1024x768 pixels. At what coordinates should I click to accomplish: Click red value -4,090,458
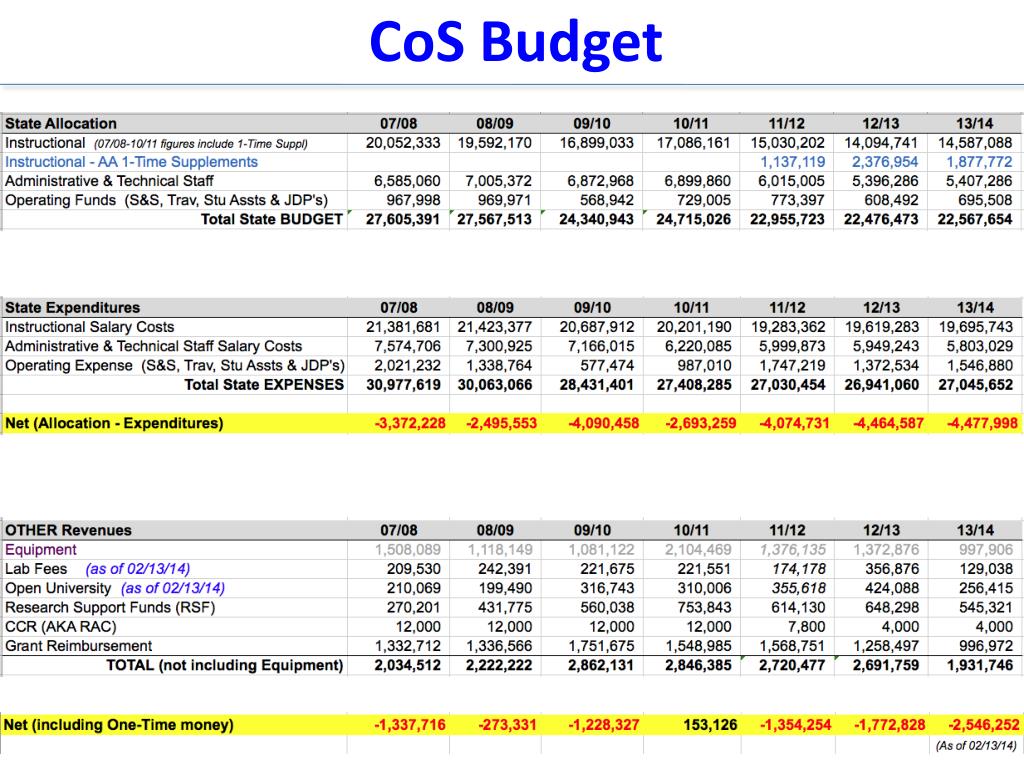tap(603, 423)
